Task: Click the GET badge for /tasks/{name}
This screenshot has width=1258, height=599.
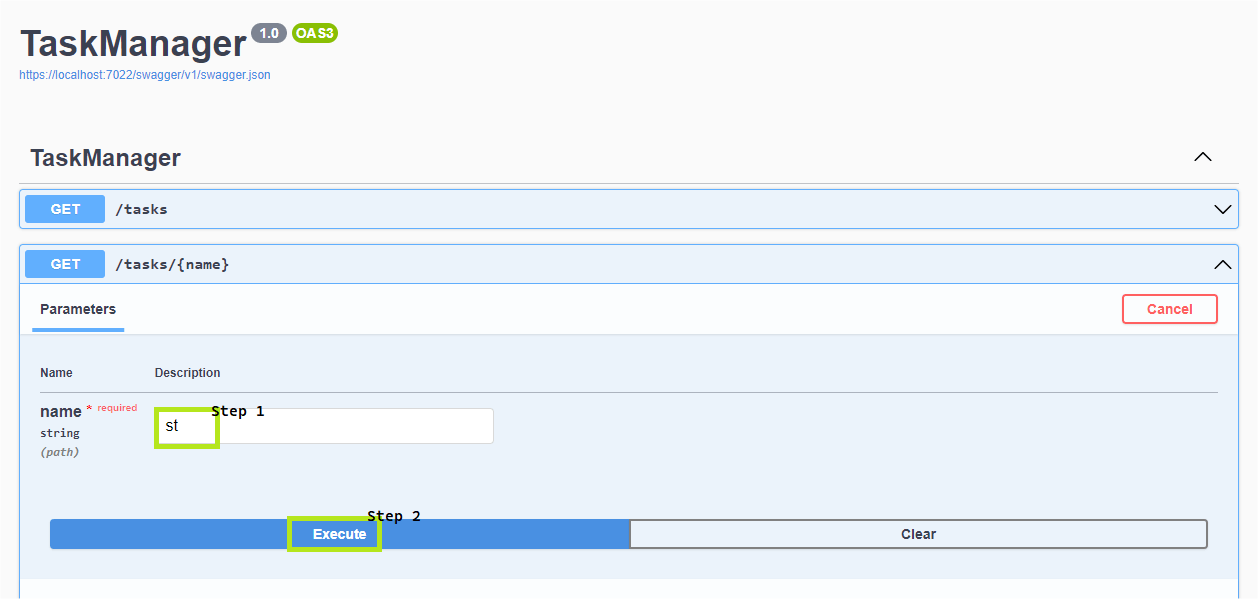Action: click(x=65, y=264)
